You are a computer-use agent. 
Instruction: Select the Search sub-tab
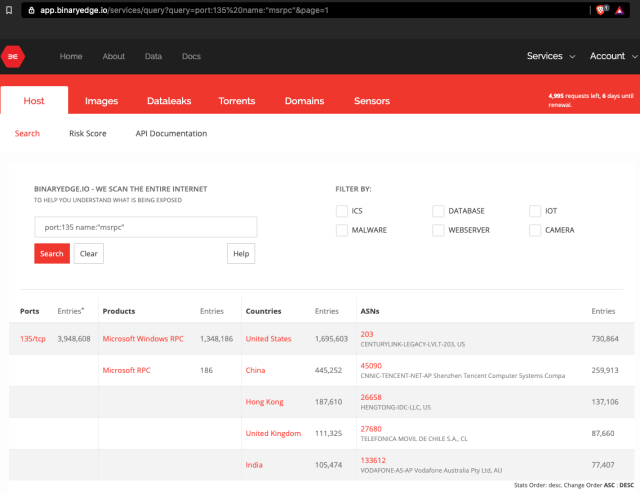(x=27, y=134)
